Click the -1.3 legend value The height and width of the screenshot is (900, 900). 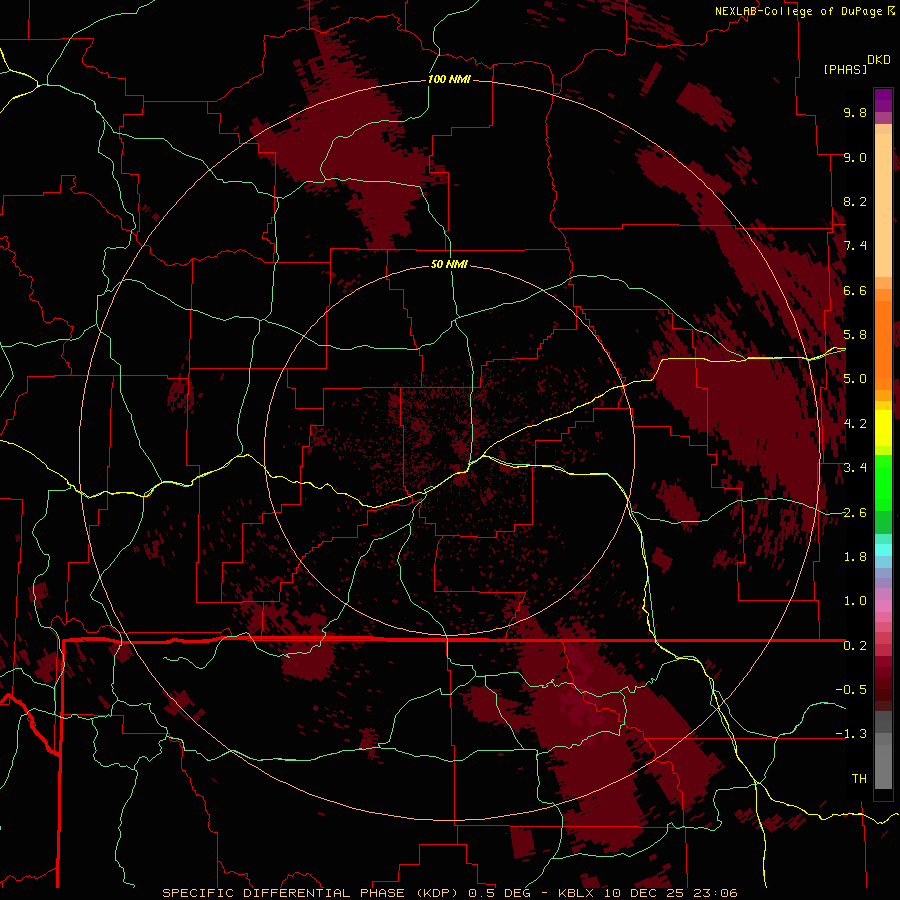click(x=851, y=734)
